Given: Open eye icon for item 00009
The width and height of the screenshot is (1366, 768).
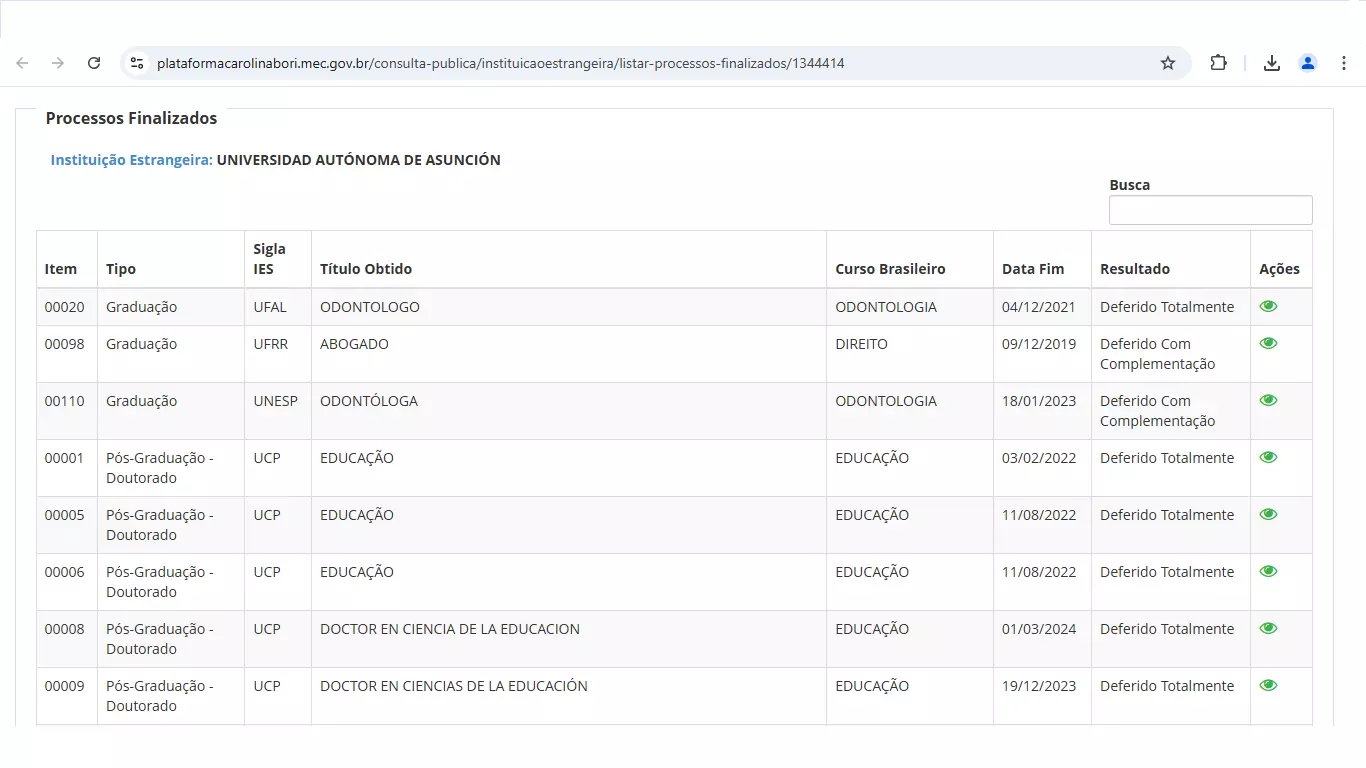Looking at the screenshot, I should pos(1268,686).
